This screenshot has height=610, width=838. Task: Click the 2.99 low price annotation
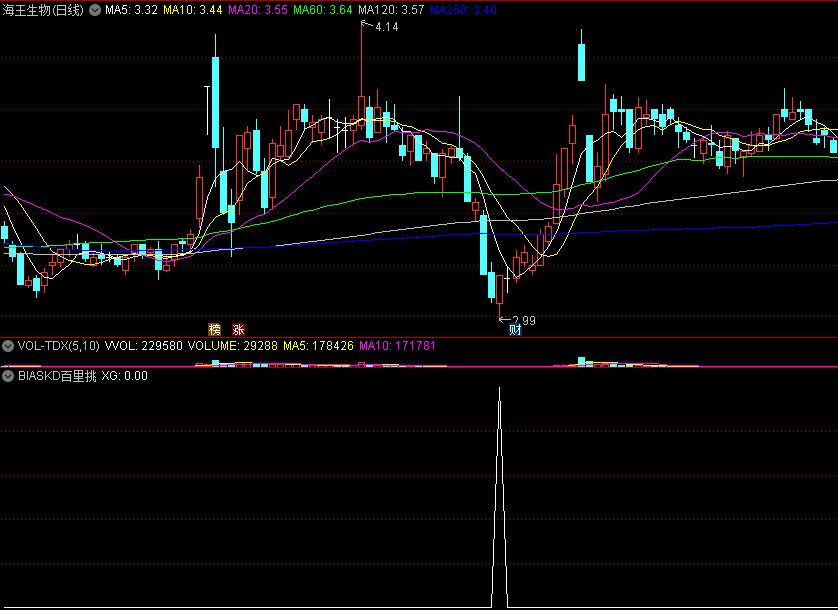coord(524,321)
